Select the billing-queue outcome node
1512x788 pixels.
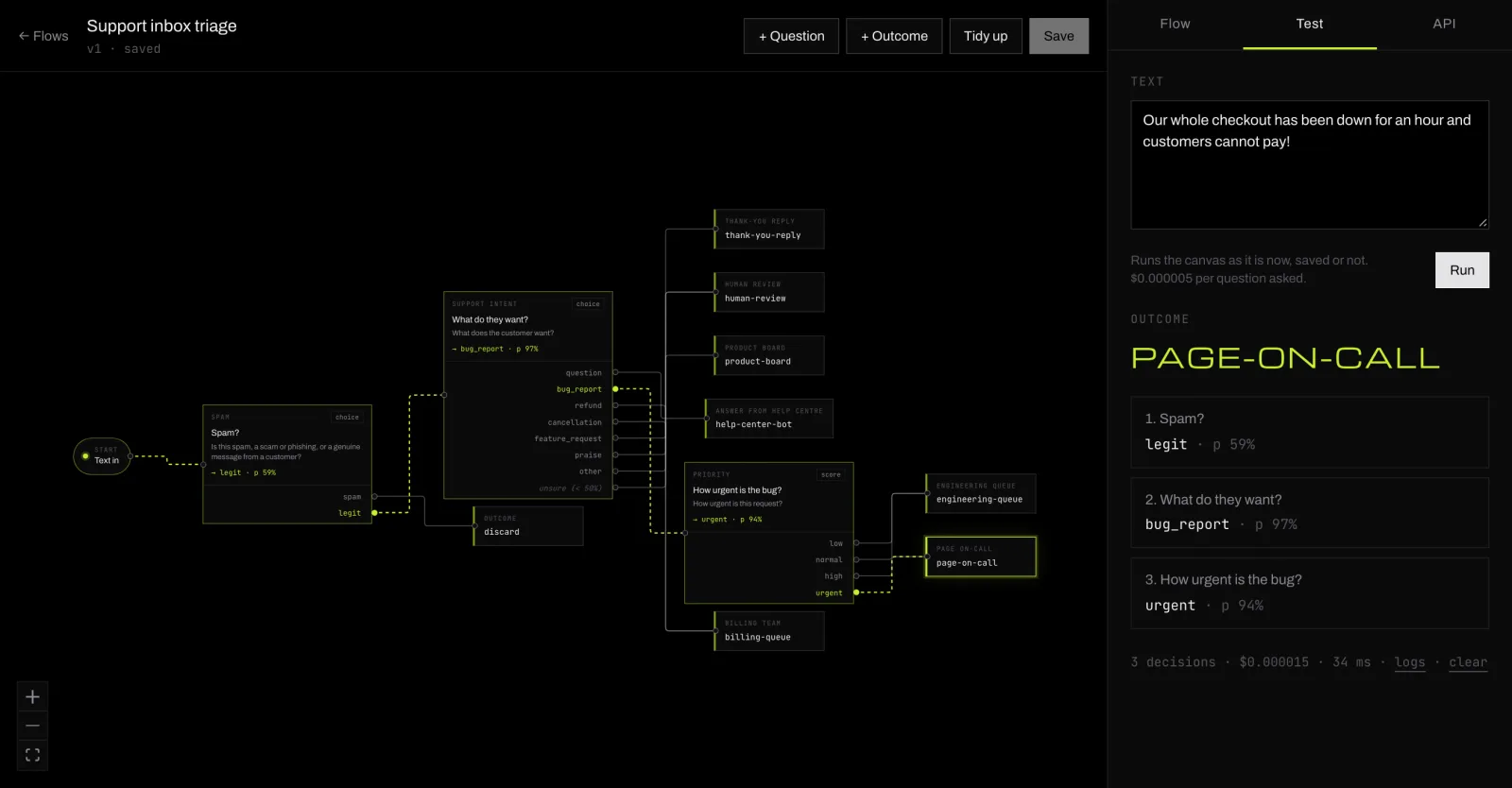[x=769, y=631]
